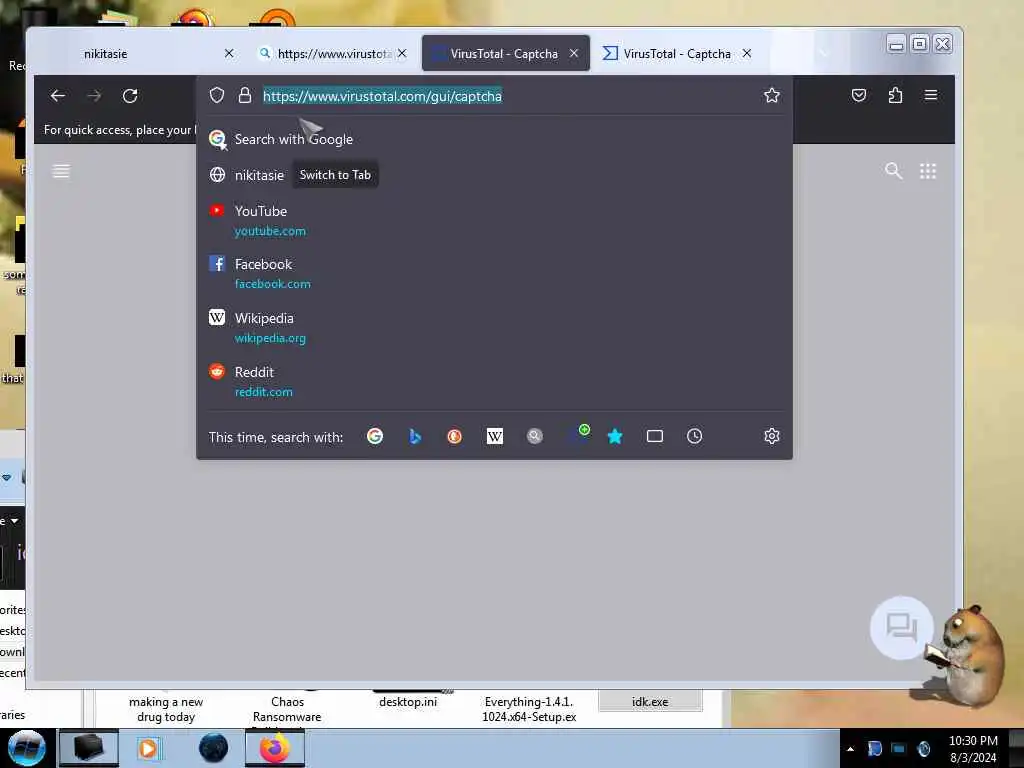The image size is (1024, 768).
Task: Open the Facebook suggestion
Action: click(x=494, y=274)
